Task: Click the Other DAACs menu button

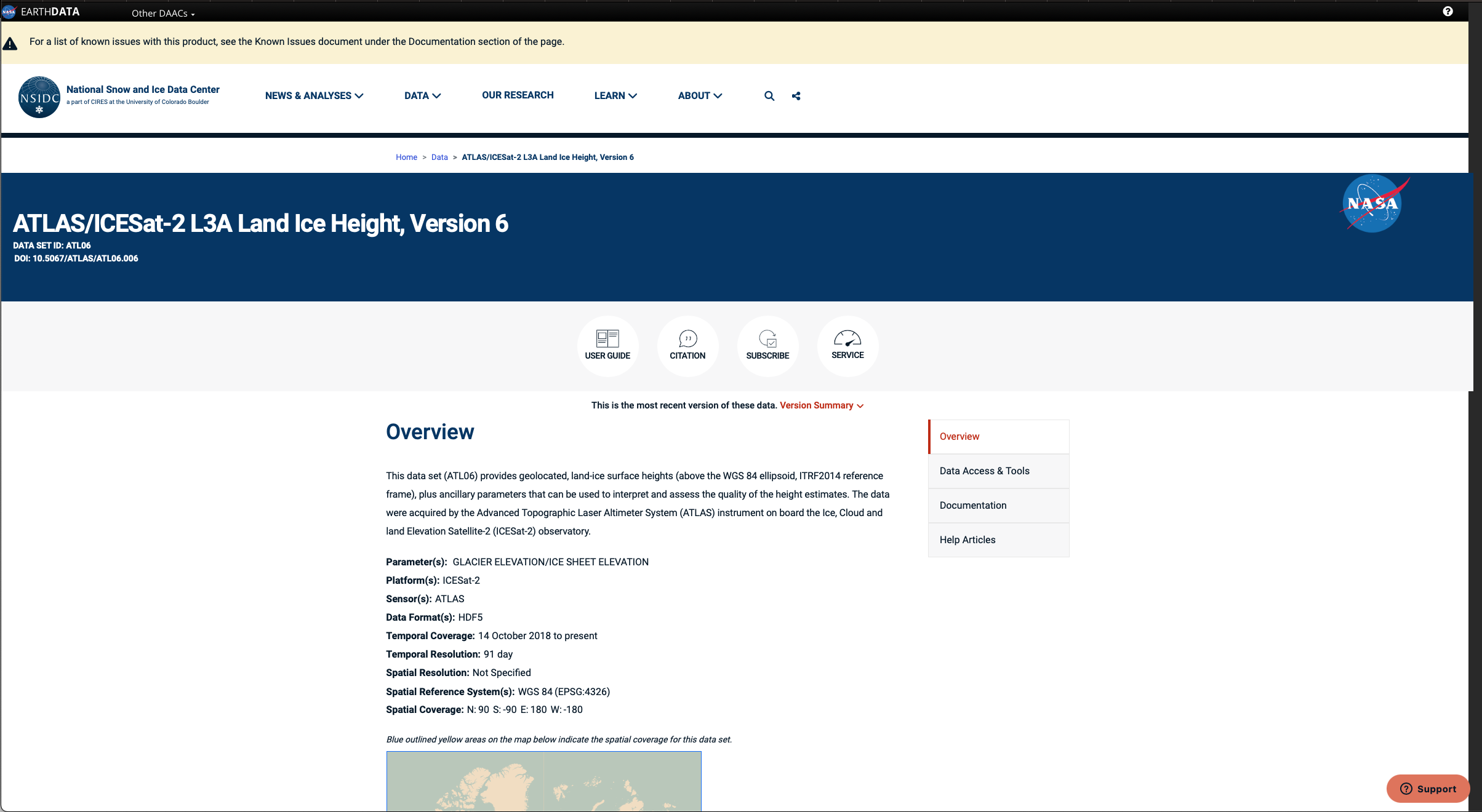Action: [x=163, y=12]
